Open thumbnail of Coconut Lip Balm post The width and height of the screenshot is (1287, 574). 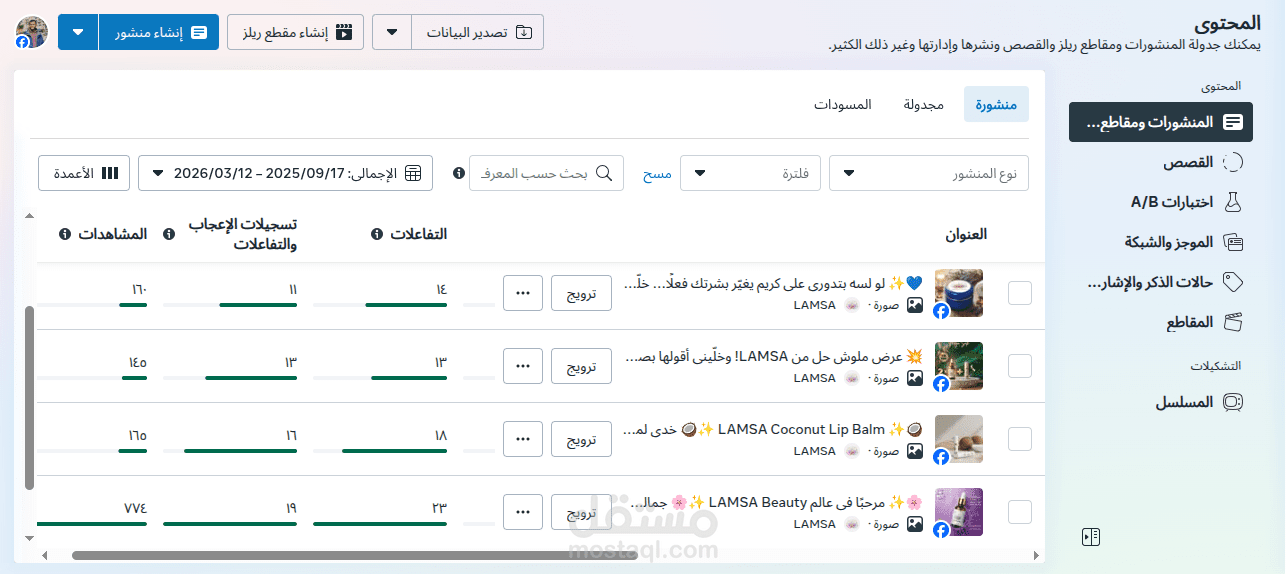click(x=959, y=439)
